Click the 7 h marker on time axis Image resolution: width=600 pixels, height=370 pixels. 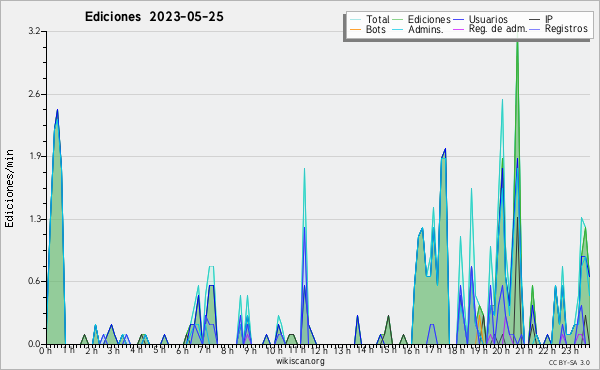coord(205,350)
